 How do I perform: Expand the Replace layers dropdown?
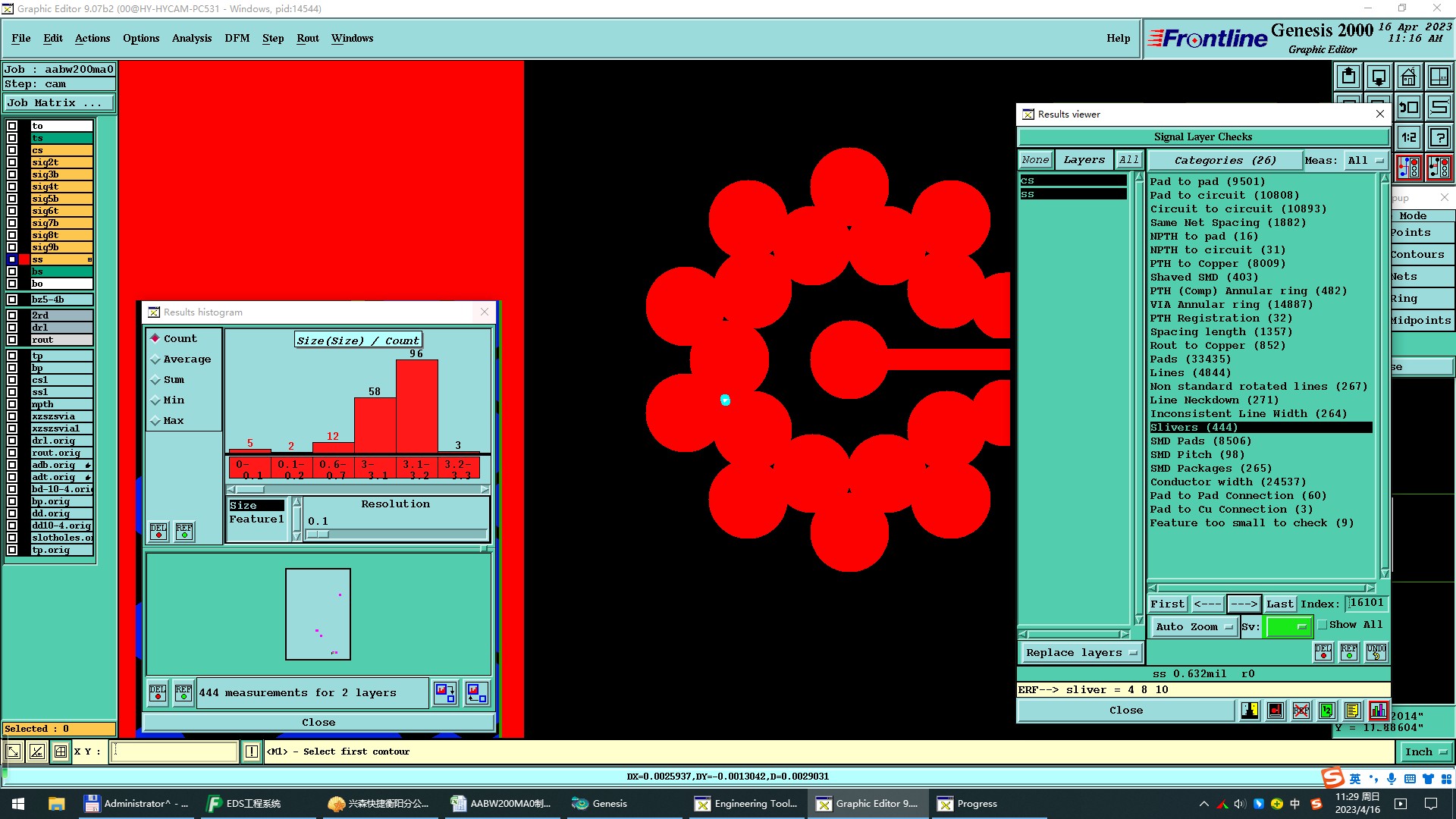pos(1081,652)
